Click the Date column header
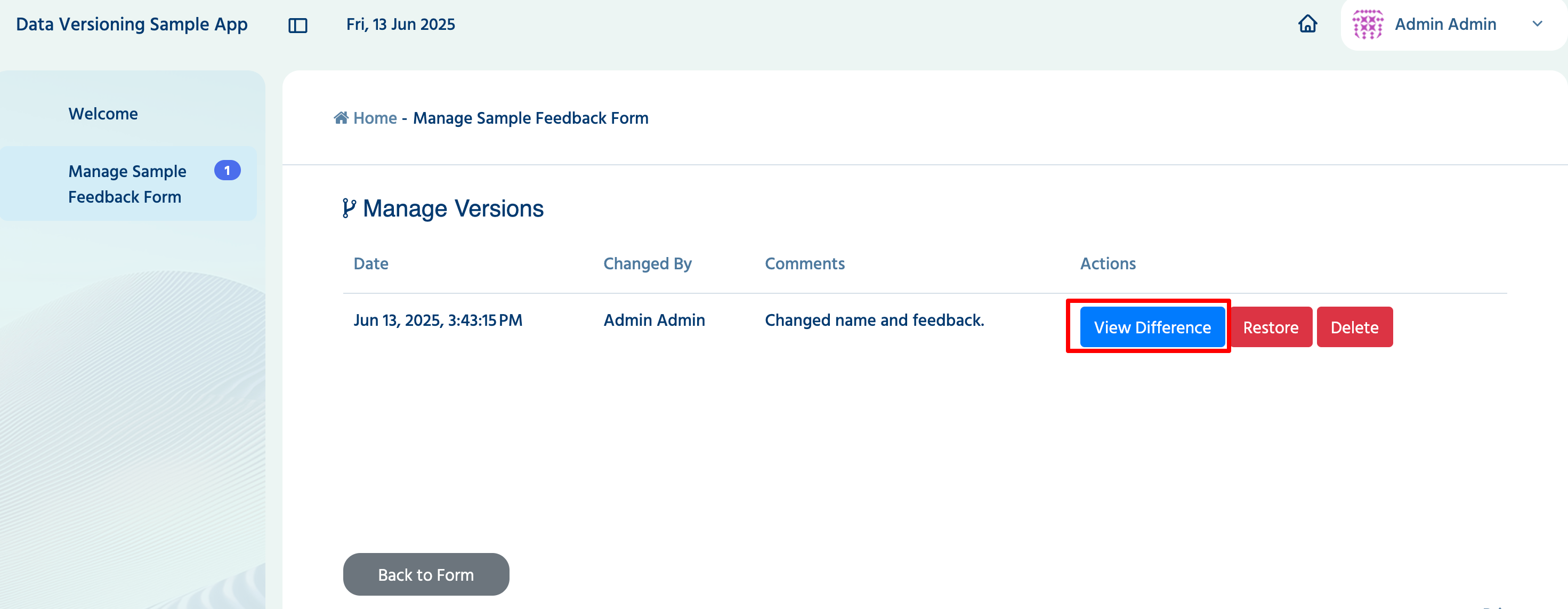Image resolution: width=1568 pixels, height=609 pixels. (371, 263)
